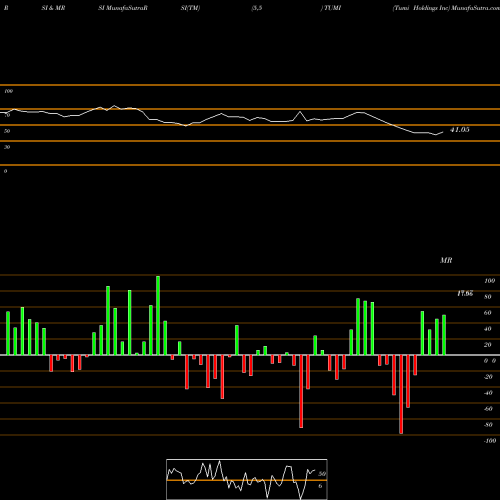
Task: Click the MR value label 17.65
Action: click(465, 293)
